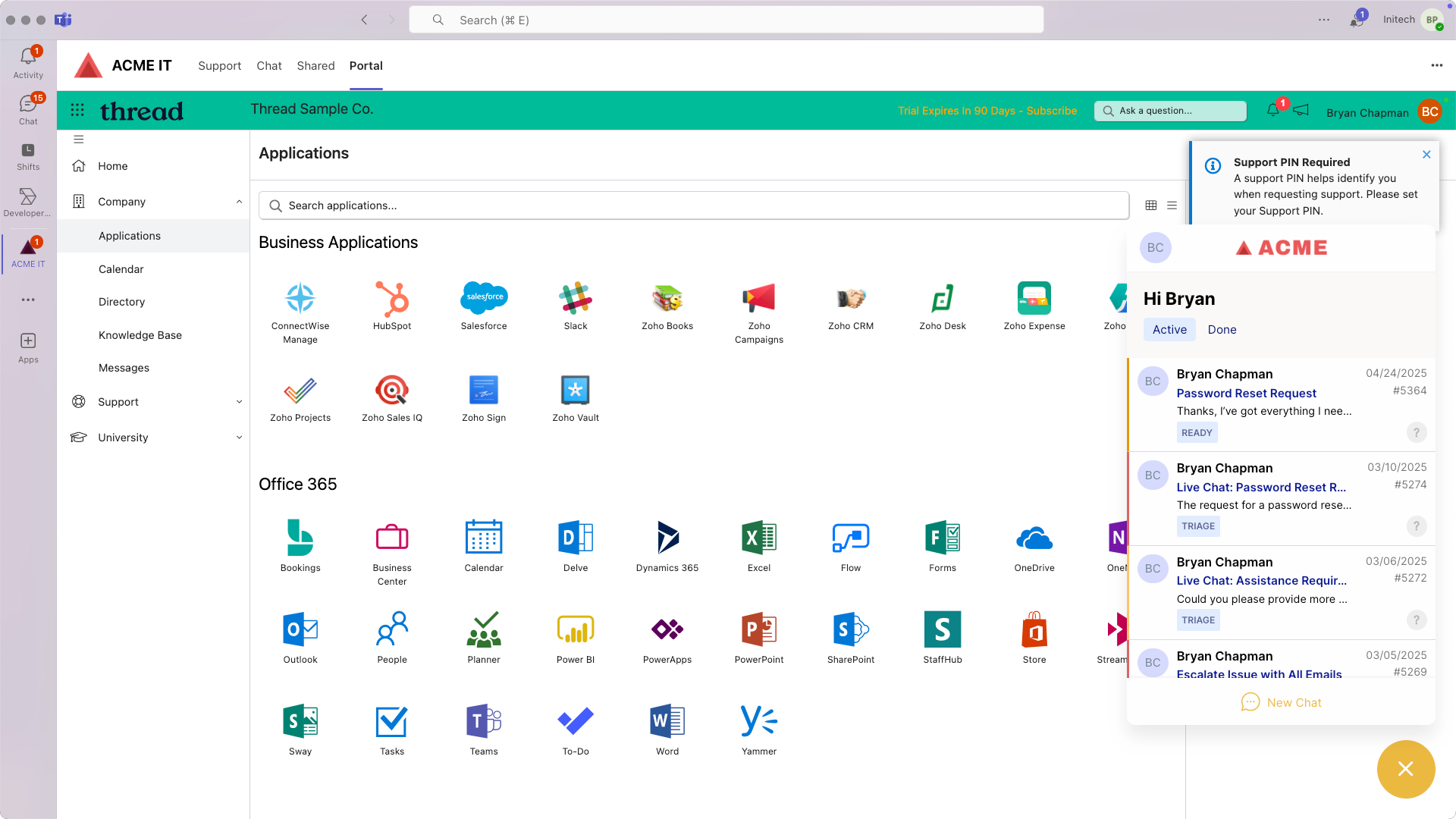
Task: Click Trial Expires Subscribe link
Action: point(987,111)
